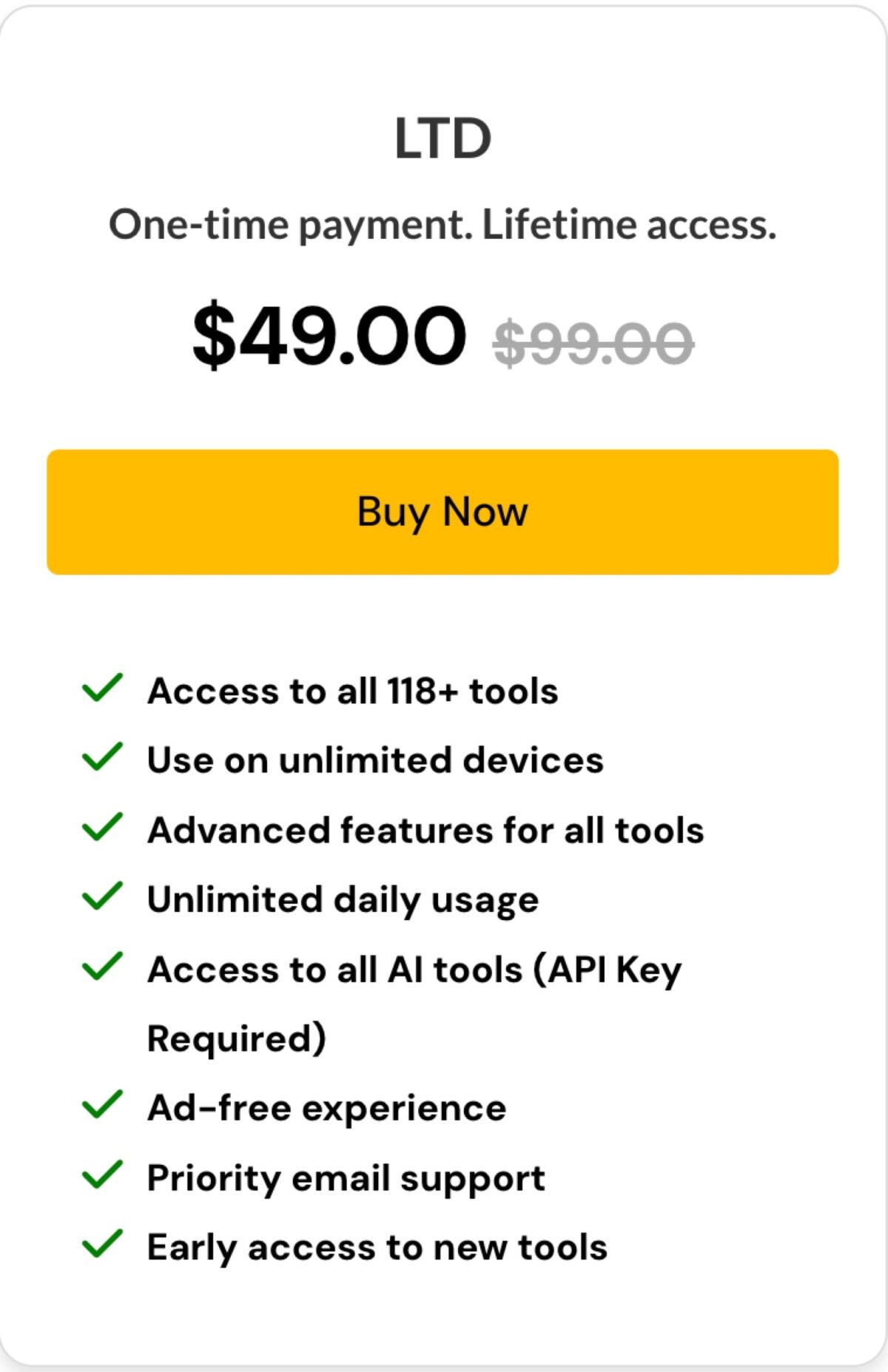This screenshot has height=1372, width=888.
Task: Click checkmark by Early access to new tools
Action: 102,1244
